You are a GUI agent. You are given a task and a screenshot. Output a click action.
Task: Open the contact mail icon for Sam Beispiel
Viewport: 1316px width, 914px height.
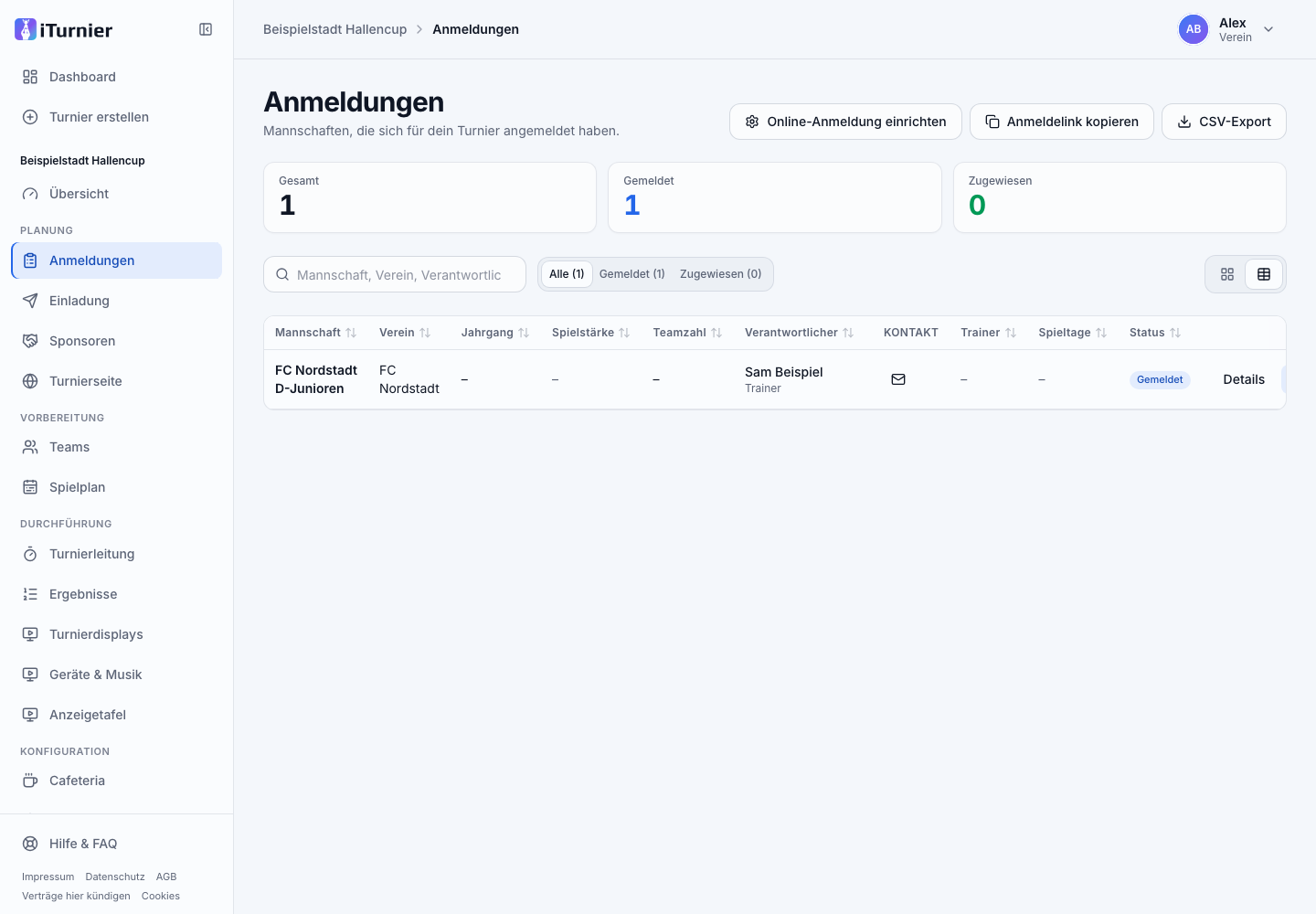898,379
